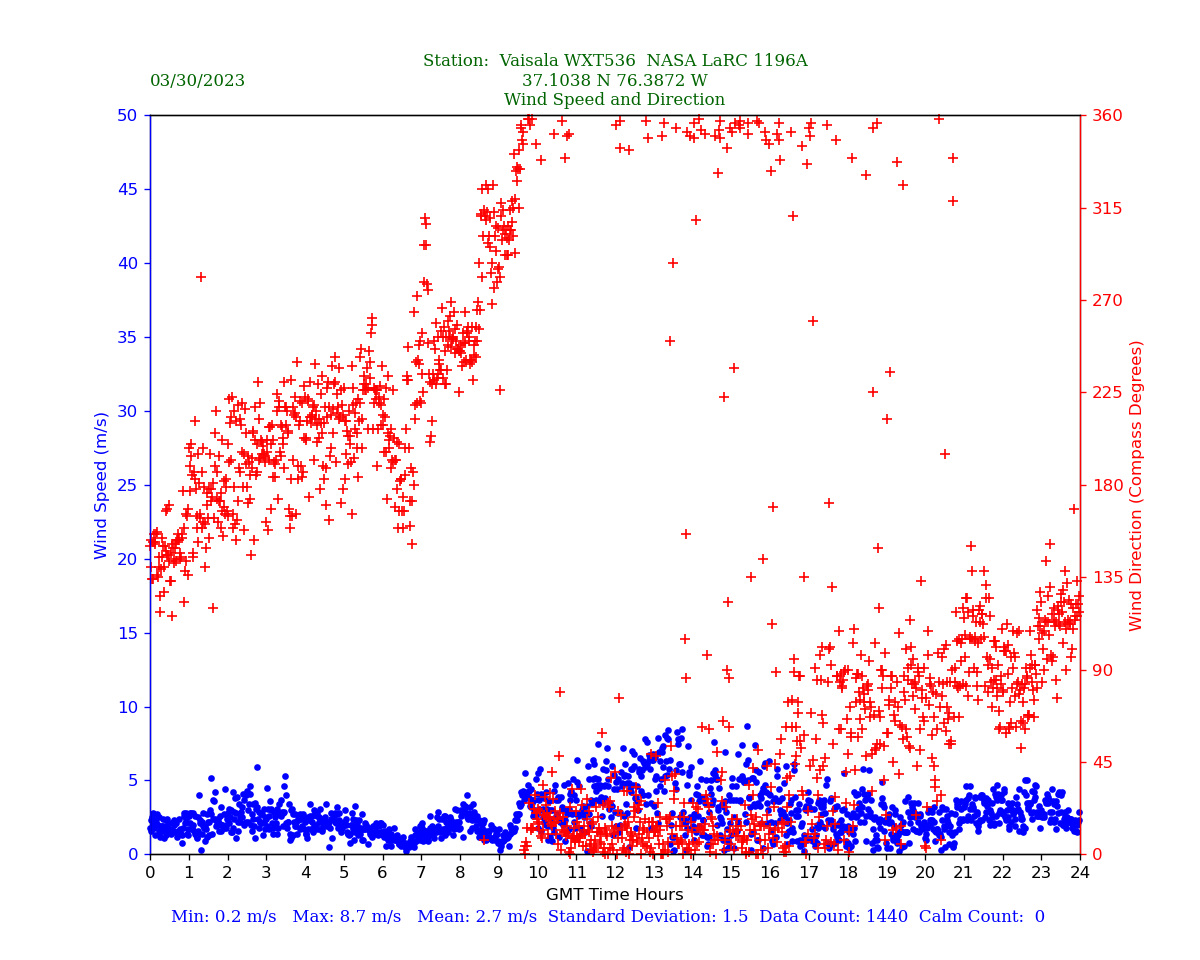The width and height of the screenshot is (1200, 960).
Task: Click the date label 03/30/2023
Action: [197, 81]
